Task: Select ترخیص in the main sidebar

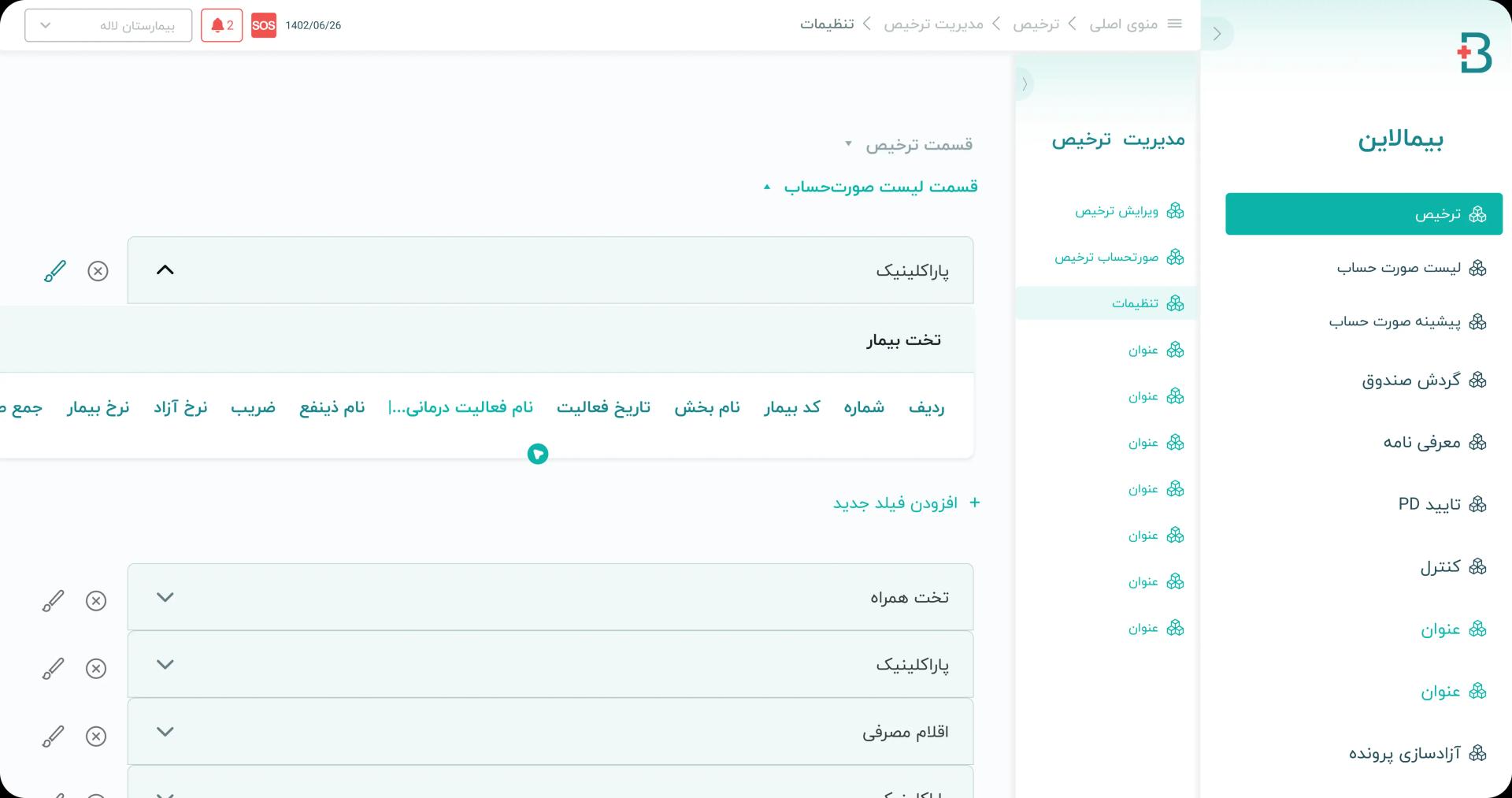Action: [1363, 213]
